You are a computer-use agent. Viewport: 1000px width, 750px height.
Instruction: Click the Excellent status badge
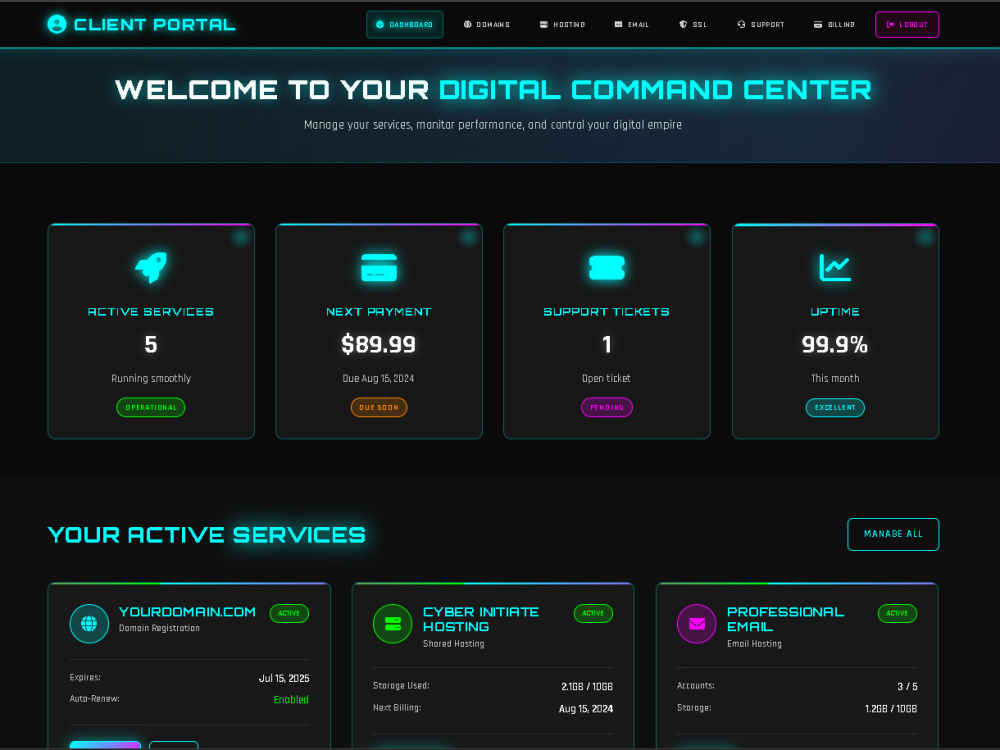coord(835,407)
